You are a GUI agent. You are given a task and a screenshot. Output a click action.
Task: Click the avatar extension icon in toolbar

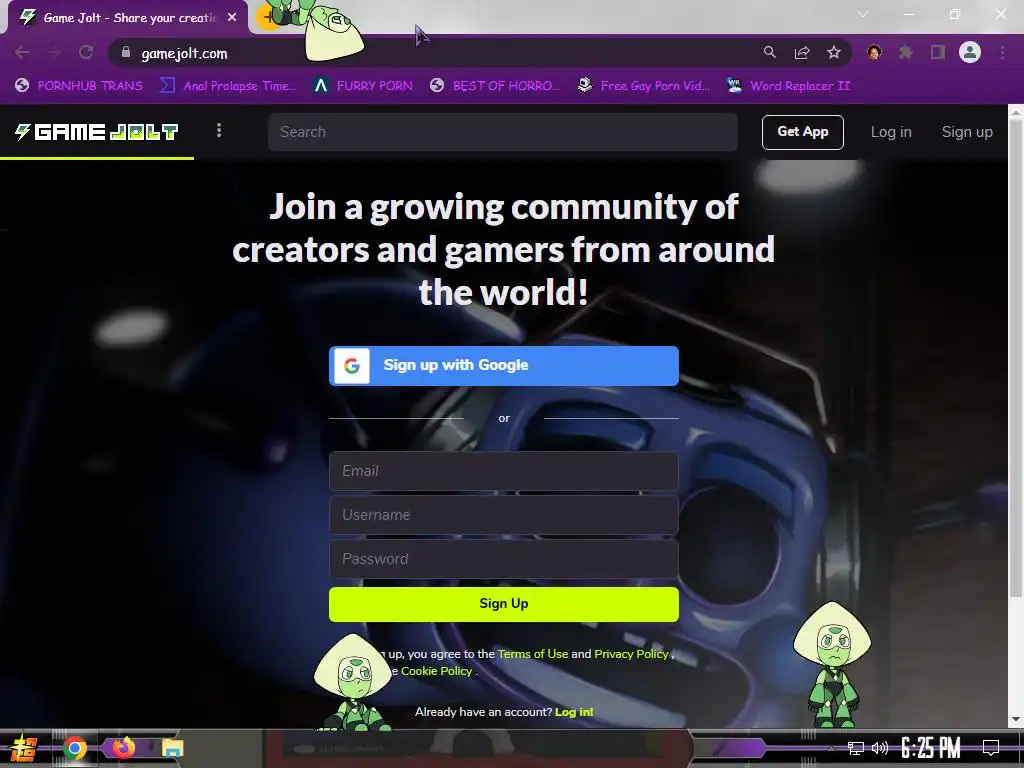coord(874,52)
